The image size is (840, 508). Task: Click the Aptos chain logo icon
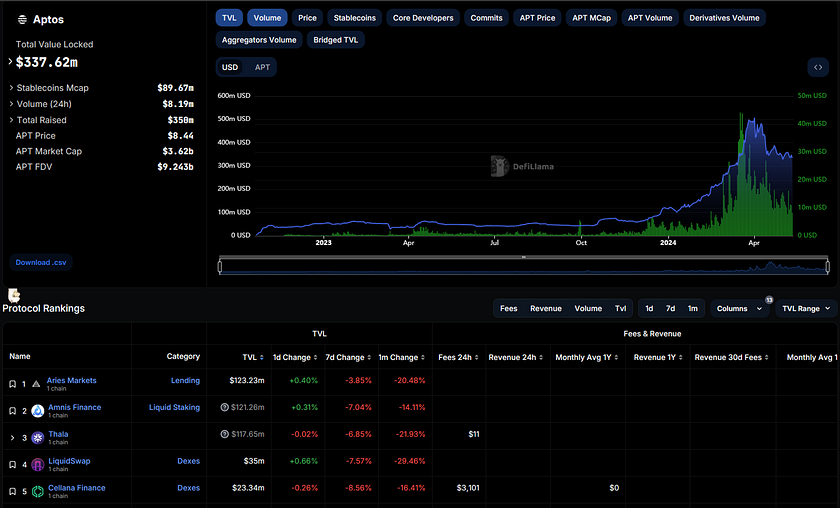coord(22,20)
